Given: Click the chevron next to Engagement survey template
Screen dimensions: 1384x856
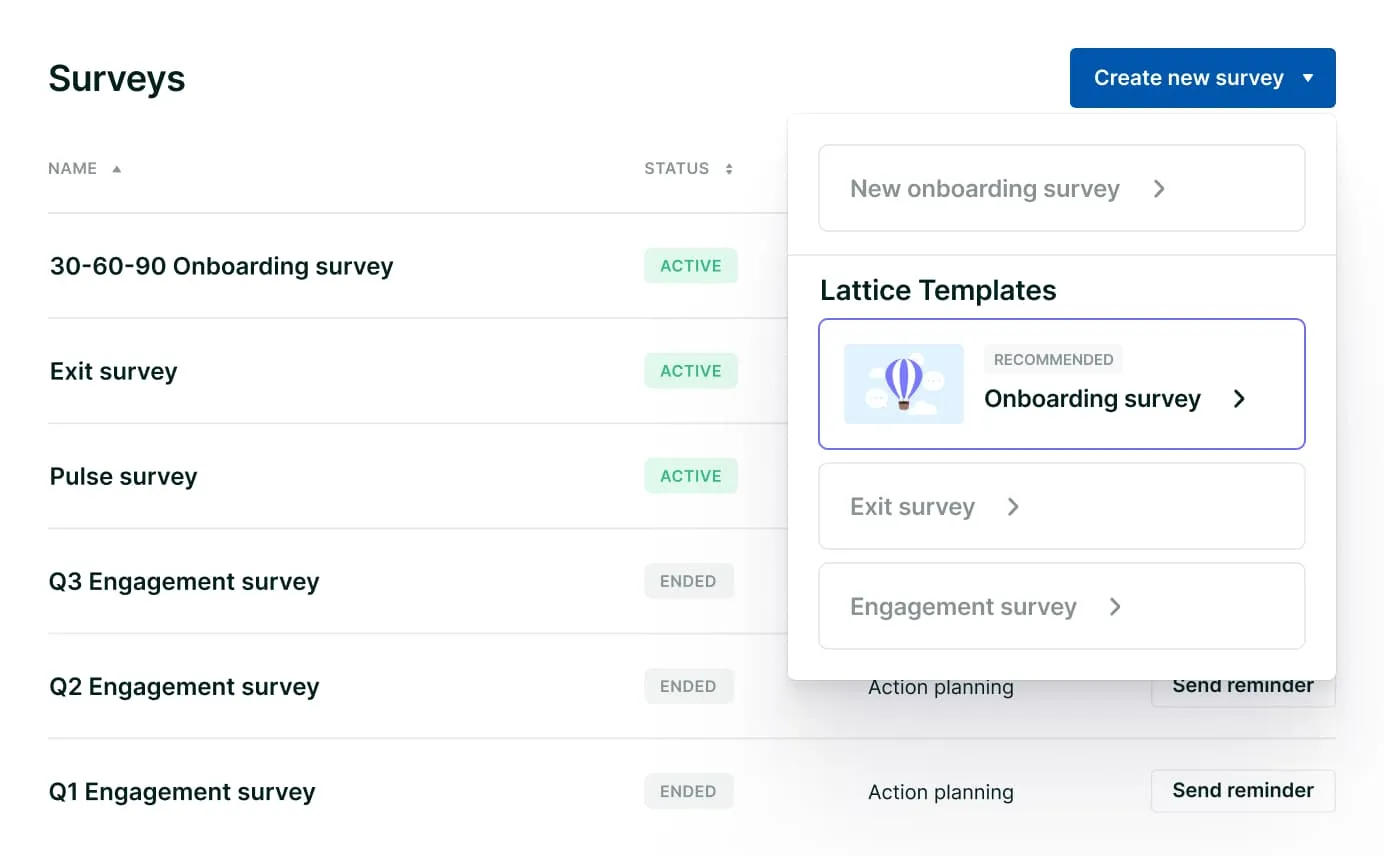Looking at the screenshot, I should (x=1115, y=607).
